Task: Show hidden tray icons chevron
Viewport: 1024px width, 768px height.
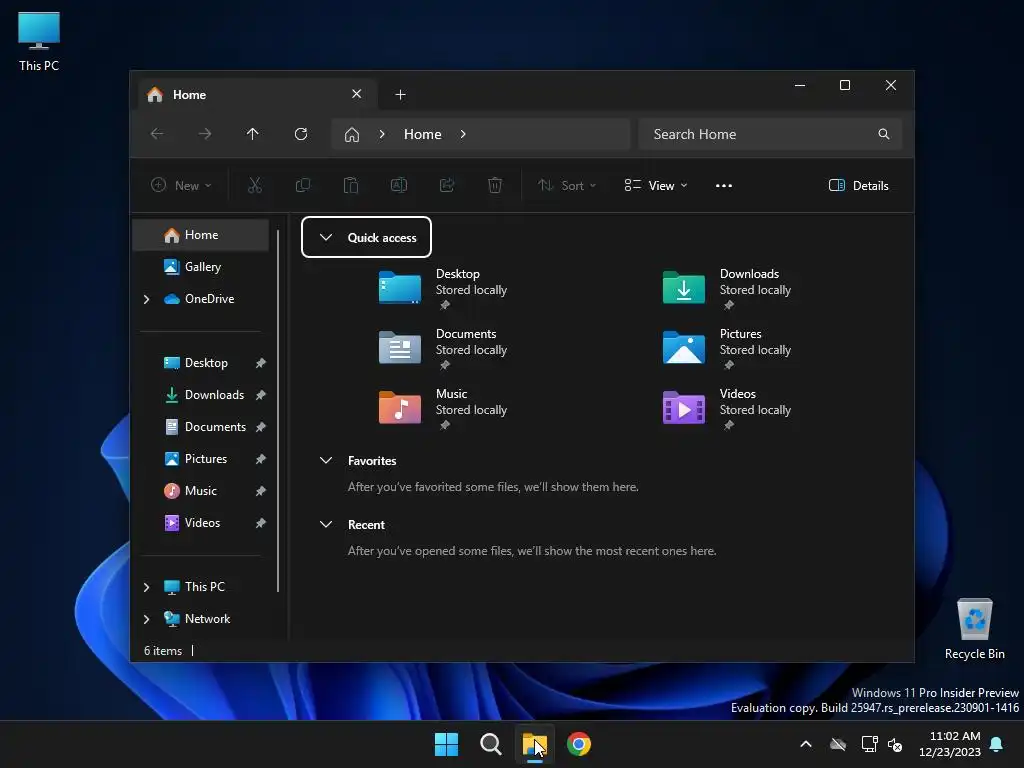Action: (806, 744)
